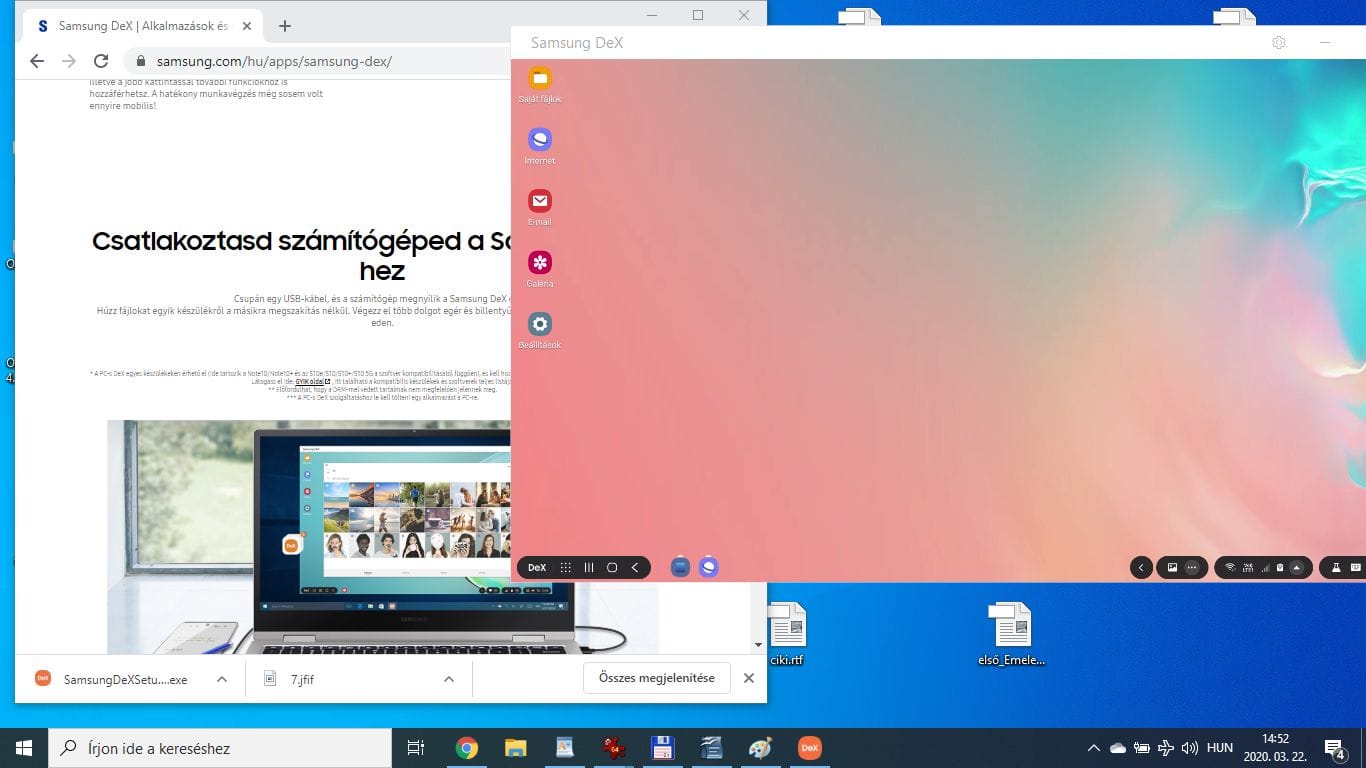Screen dimensions: 1366x768
Task: Show recent apps in DeX taskbar
Action: point(589,567)
